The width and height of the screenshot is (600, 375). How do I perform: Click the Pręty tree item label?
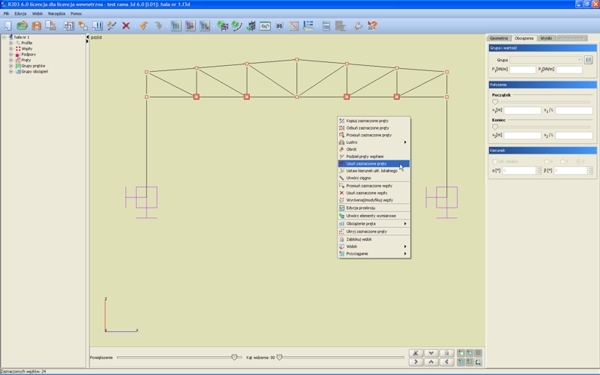[26, 60]
